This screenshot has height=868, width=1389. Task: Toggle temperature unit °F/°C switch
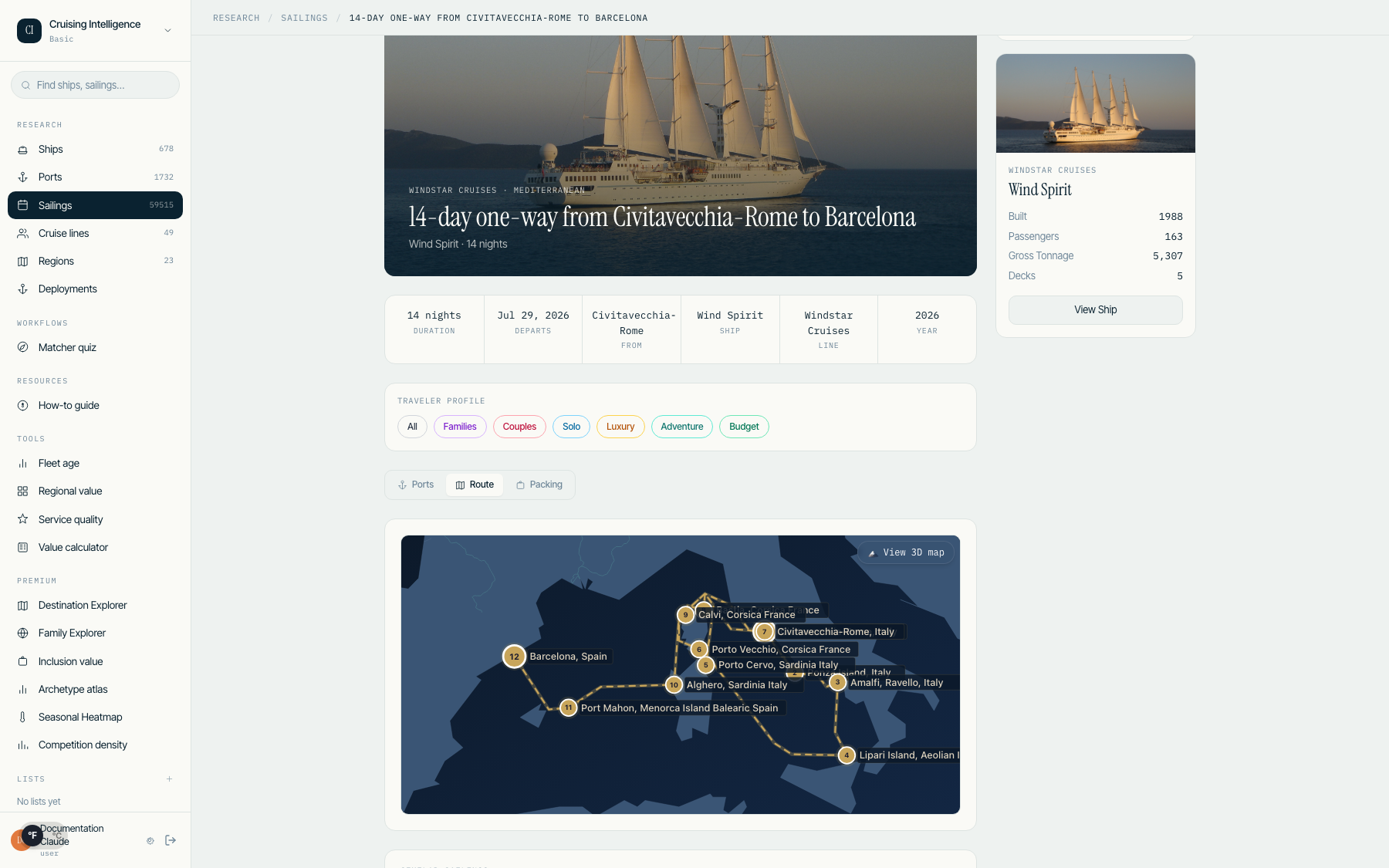[43, 836]
